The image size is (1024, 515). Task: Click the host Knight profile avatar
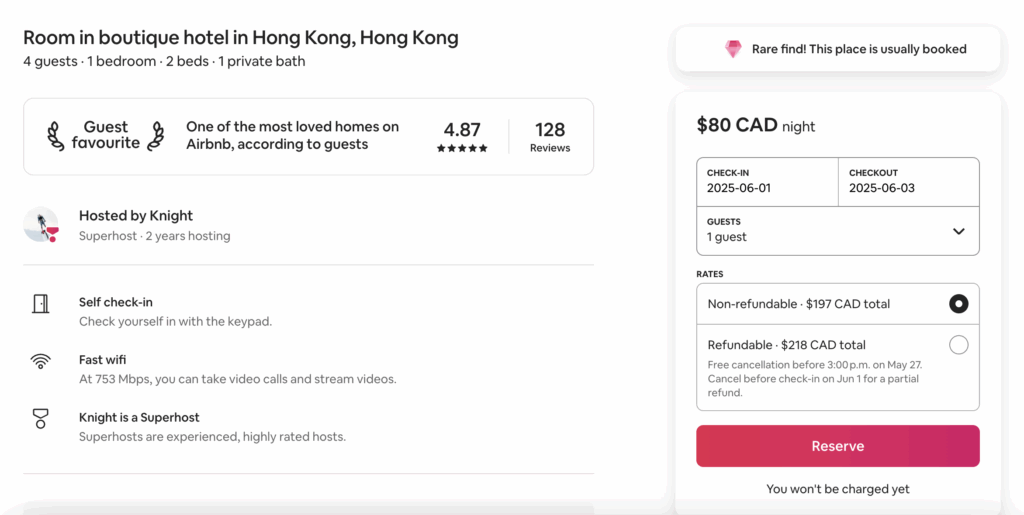click(x=41, y=225)
